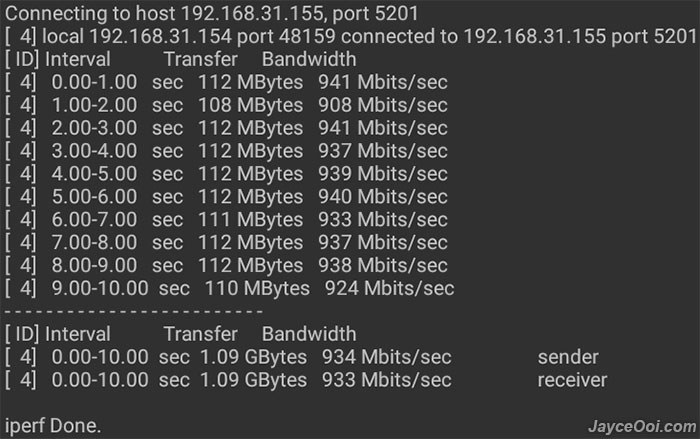700x439 pixels.
Task: Select the second 'Interval' header in summary
Action: click(77, 334)
